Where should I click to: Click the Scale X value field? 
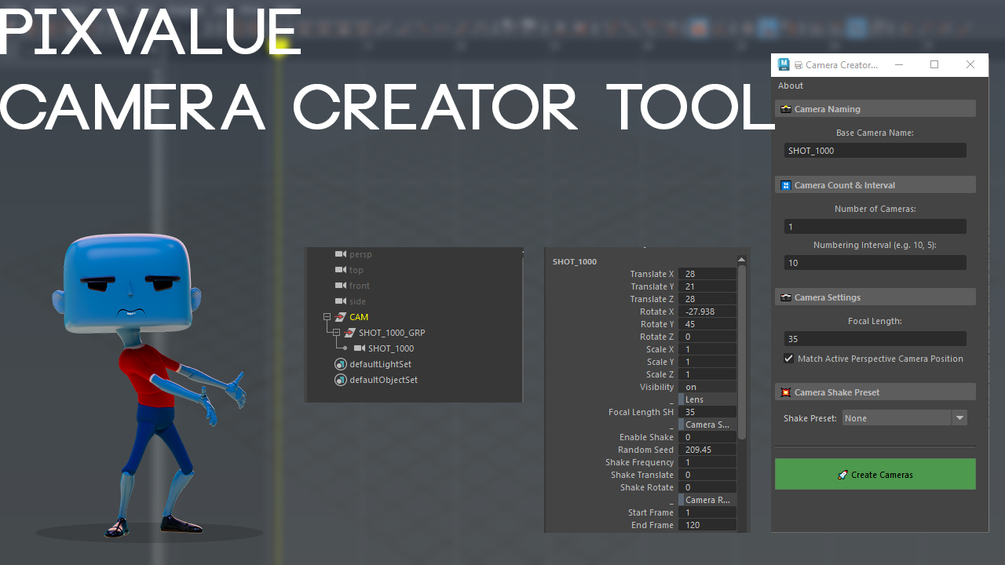pyautogui.click(x=707, y=349)
